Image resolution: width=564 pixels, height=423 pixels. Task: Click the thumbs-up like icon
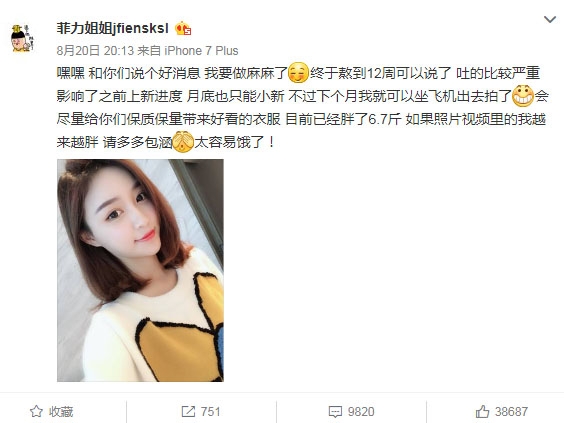(482, 411)
